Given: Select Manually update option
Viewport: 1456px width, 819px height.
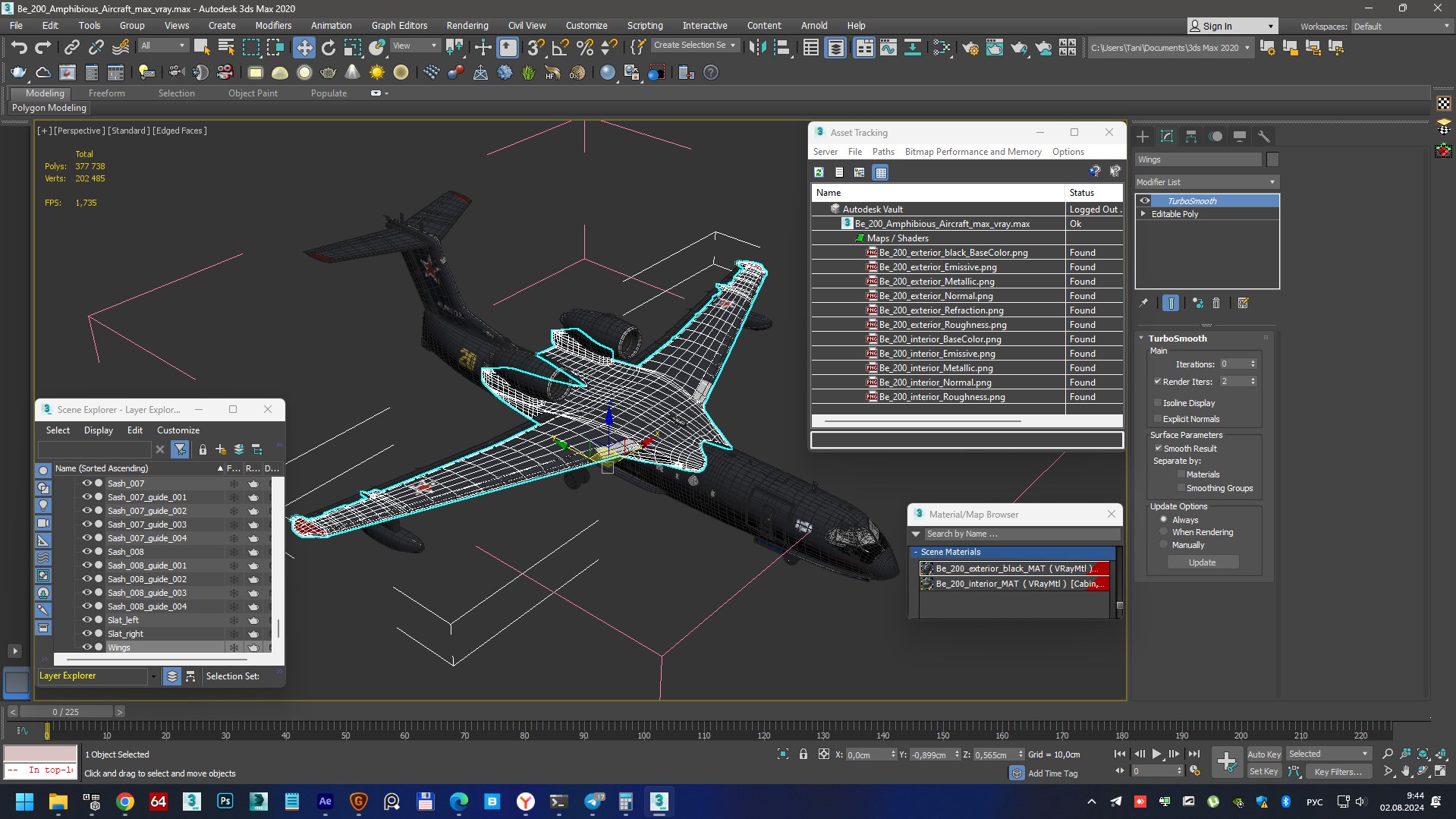Looking at the screenshot, I should click(x=1164, y=545).
